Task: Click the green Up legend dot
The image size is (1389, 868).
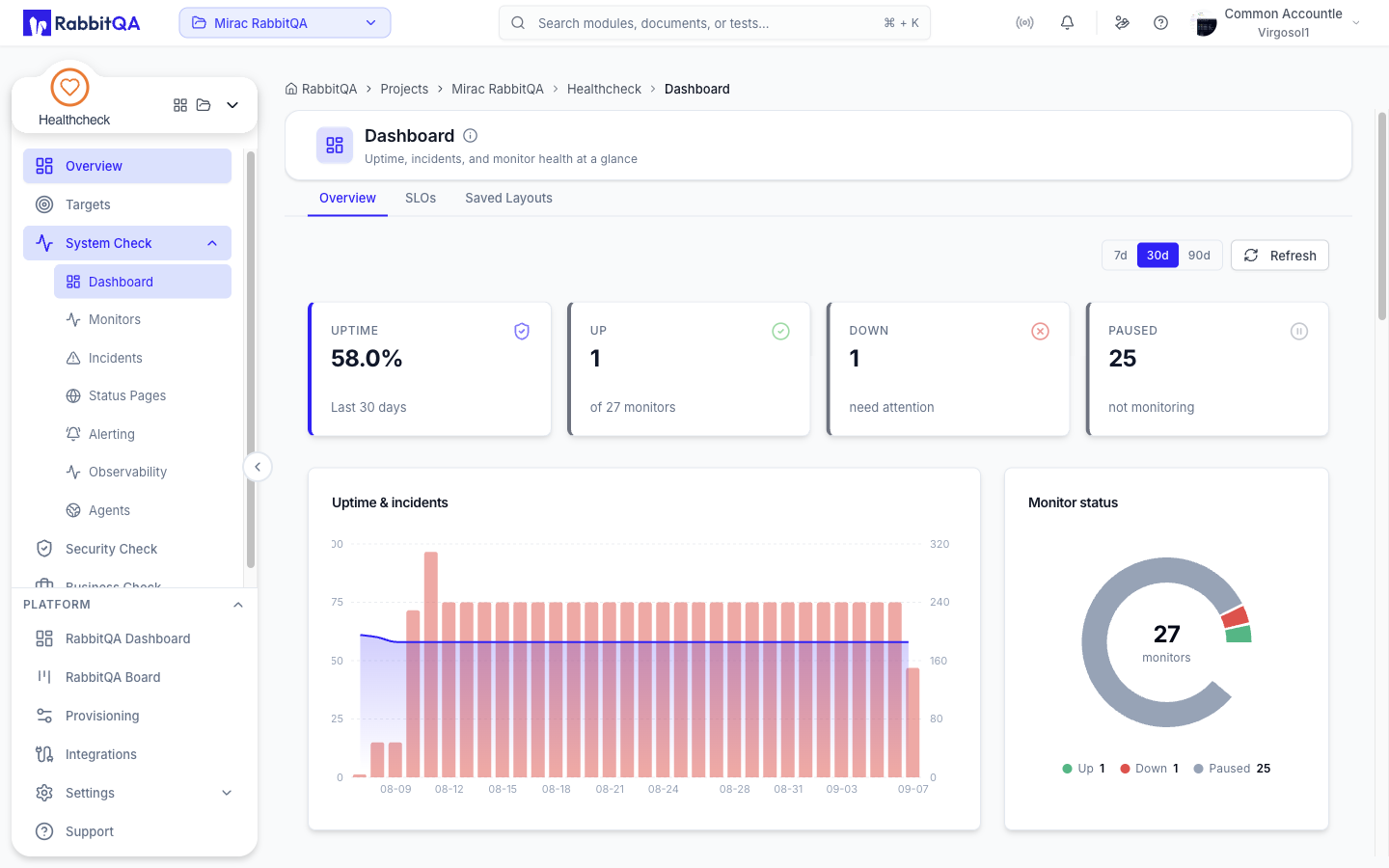Action: click(1067, 769)
